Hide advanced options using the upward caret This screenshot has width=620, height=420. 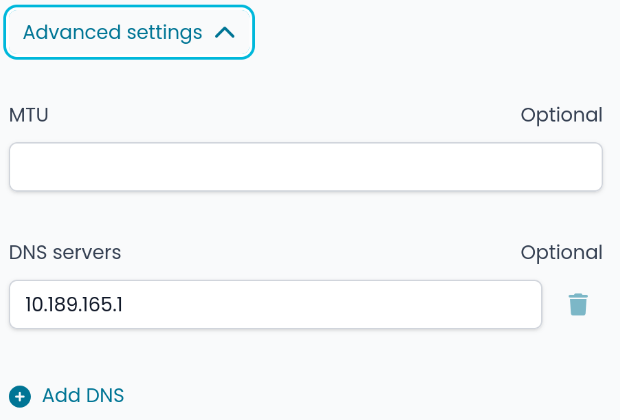click(x=225, y=33)
